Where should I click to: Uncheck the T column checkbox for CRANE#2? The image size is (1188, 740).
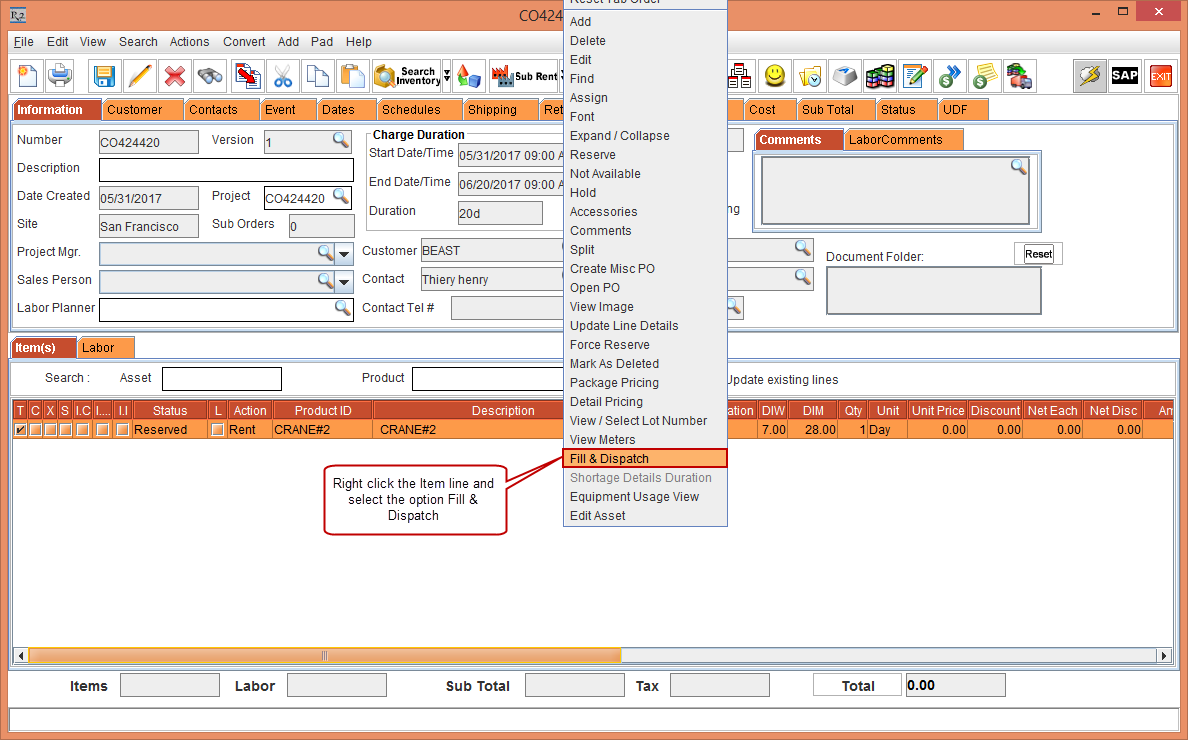[20, 430]
